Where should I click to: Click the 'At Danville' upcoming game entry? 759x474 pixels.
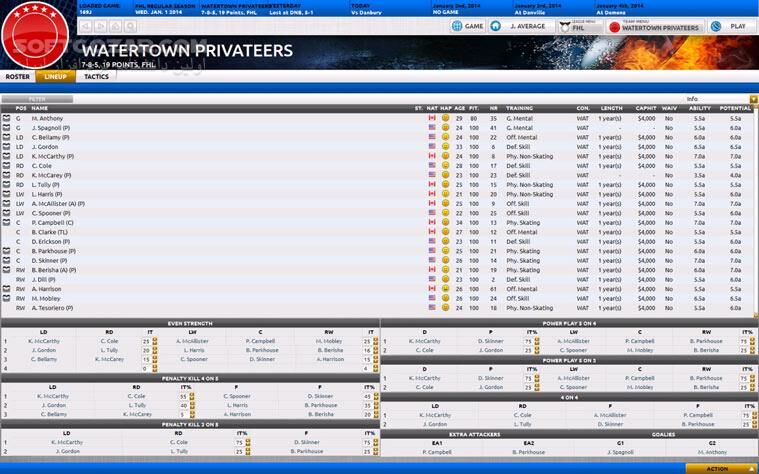pyautogui.click(x=530, y=13)
